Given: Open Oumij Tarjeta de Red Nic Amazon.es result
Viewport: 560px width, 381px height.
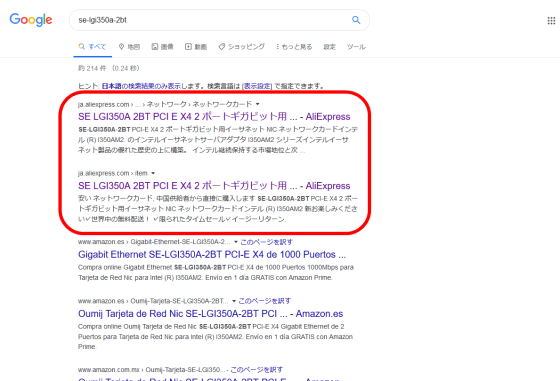Looking at the screenshot, I should pyautogui.click(x=210, y=314).
